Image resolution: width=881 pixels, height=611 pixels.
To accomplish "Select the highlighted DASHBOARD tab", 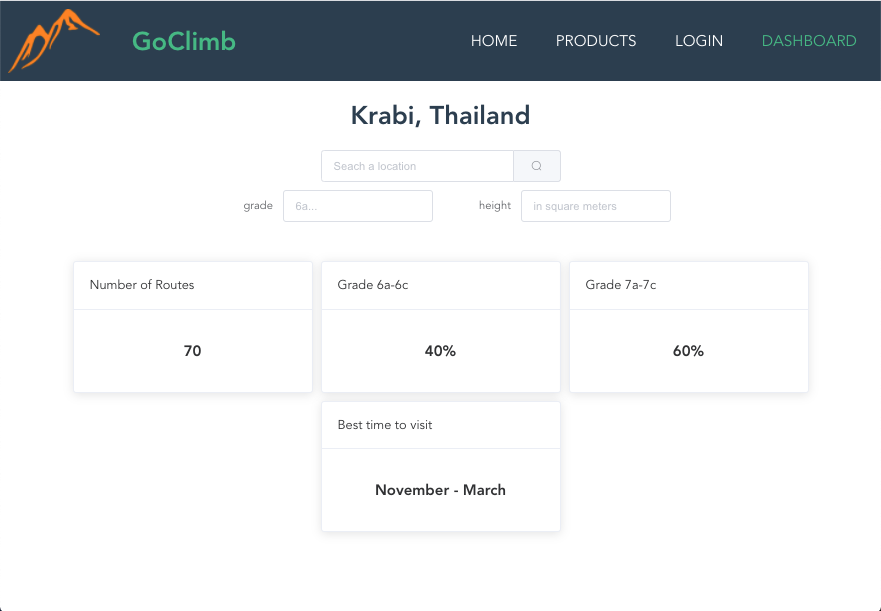I will click(808, 41).
